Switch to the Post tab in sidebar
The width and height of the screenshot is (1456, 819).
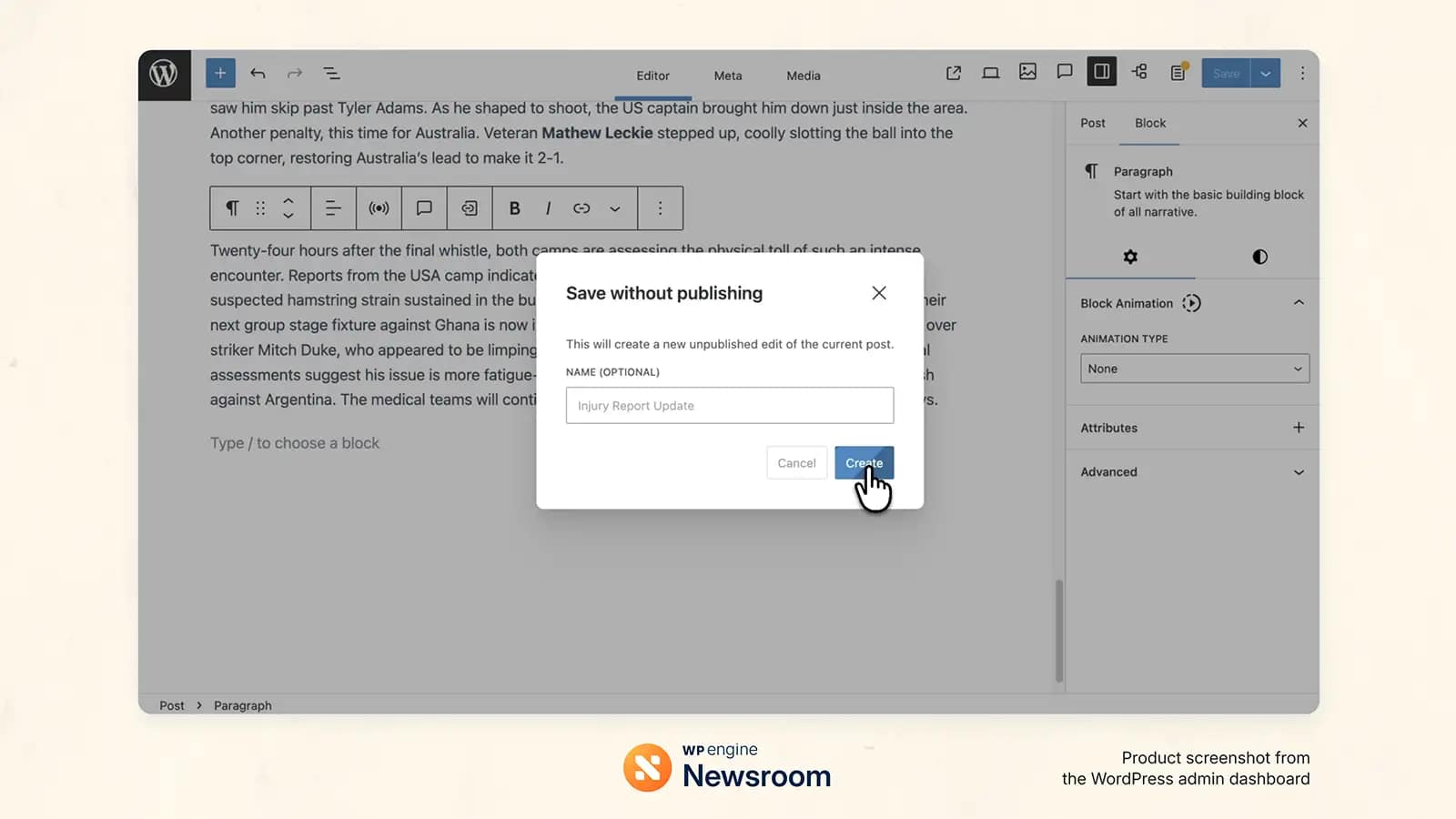[1092, 123]
